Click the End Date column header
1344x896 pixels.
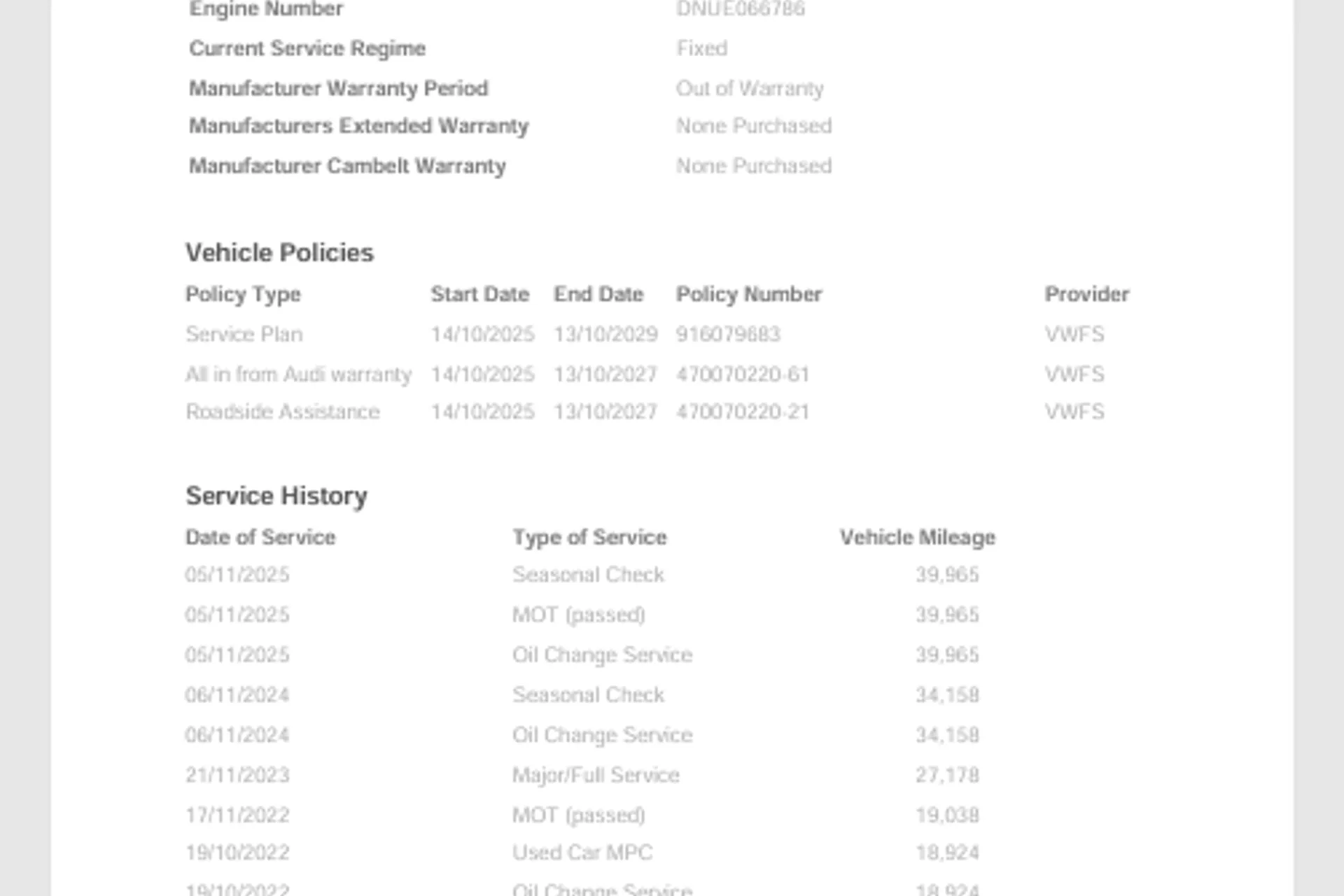coord(598,294)
